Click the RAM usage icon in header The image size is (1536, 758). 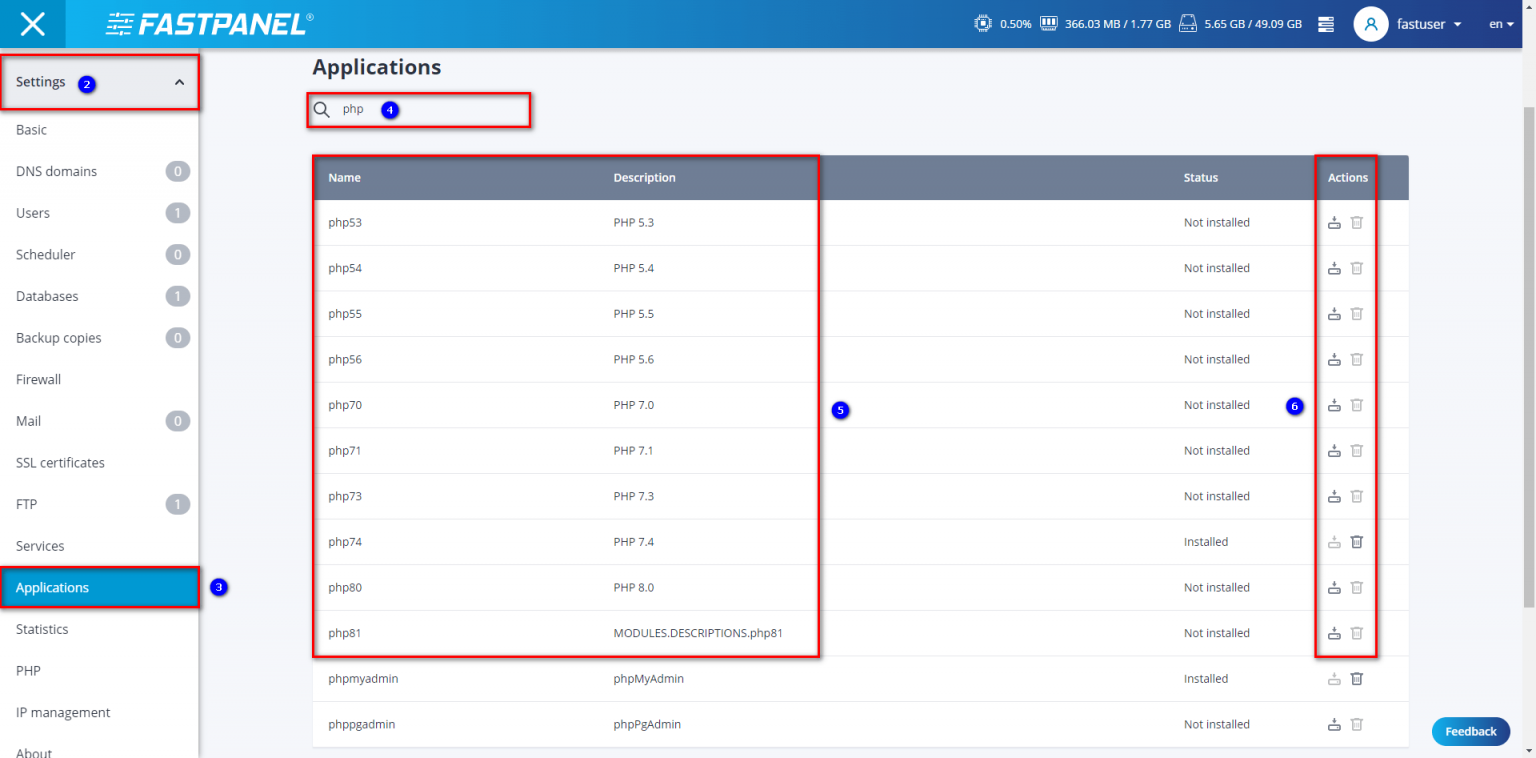pos(1049,23)
